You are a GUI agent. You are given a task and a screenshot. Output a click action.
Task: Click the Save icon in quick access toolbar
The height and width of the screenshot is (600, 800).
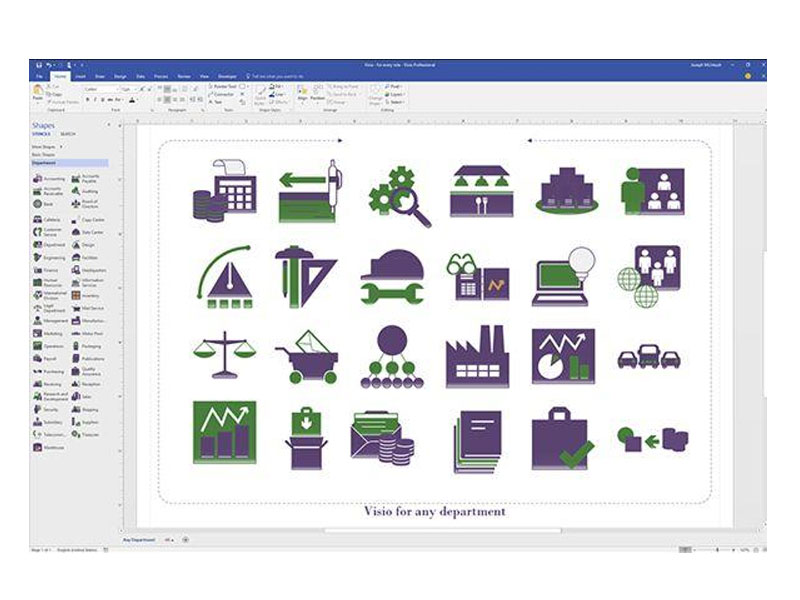coord(39,65)
